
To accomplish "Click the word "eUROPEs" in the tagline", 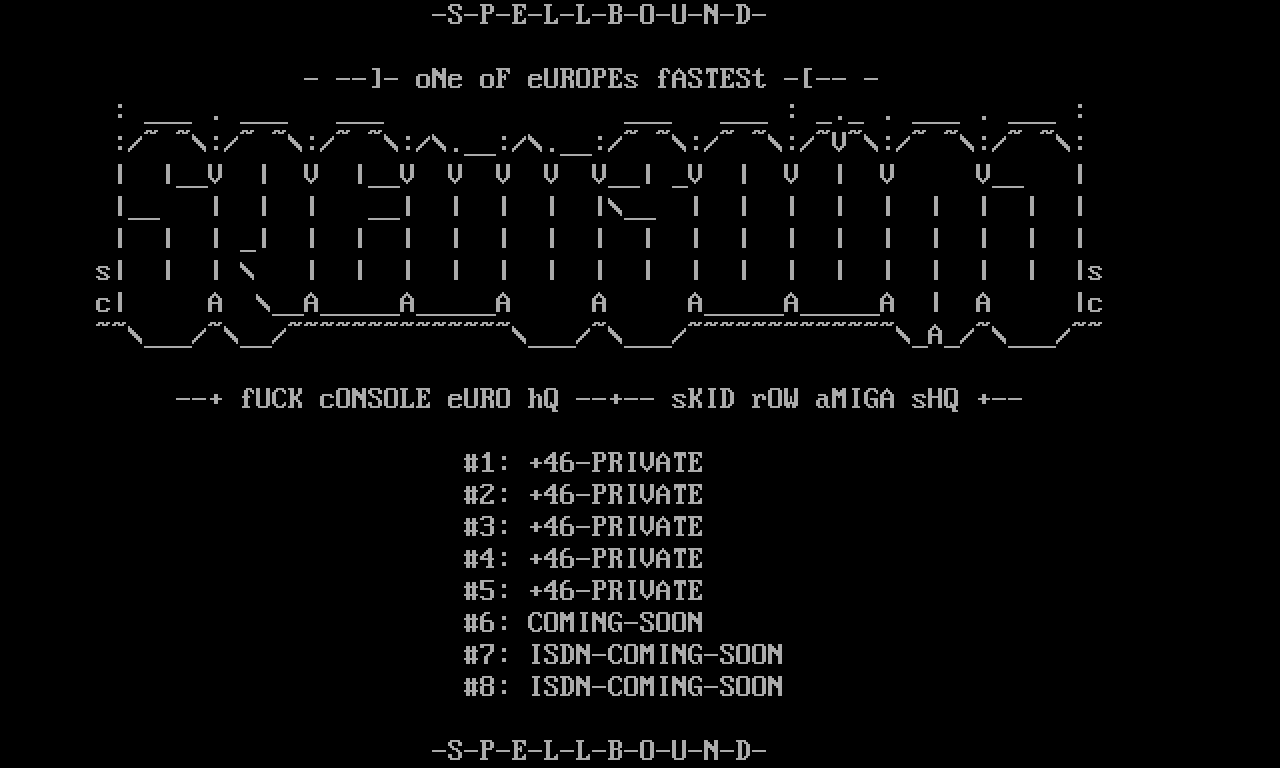I will (583, 79).
